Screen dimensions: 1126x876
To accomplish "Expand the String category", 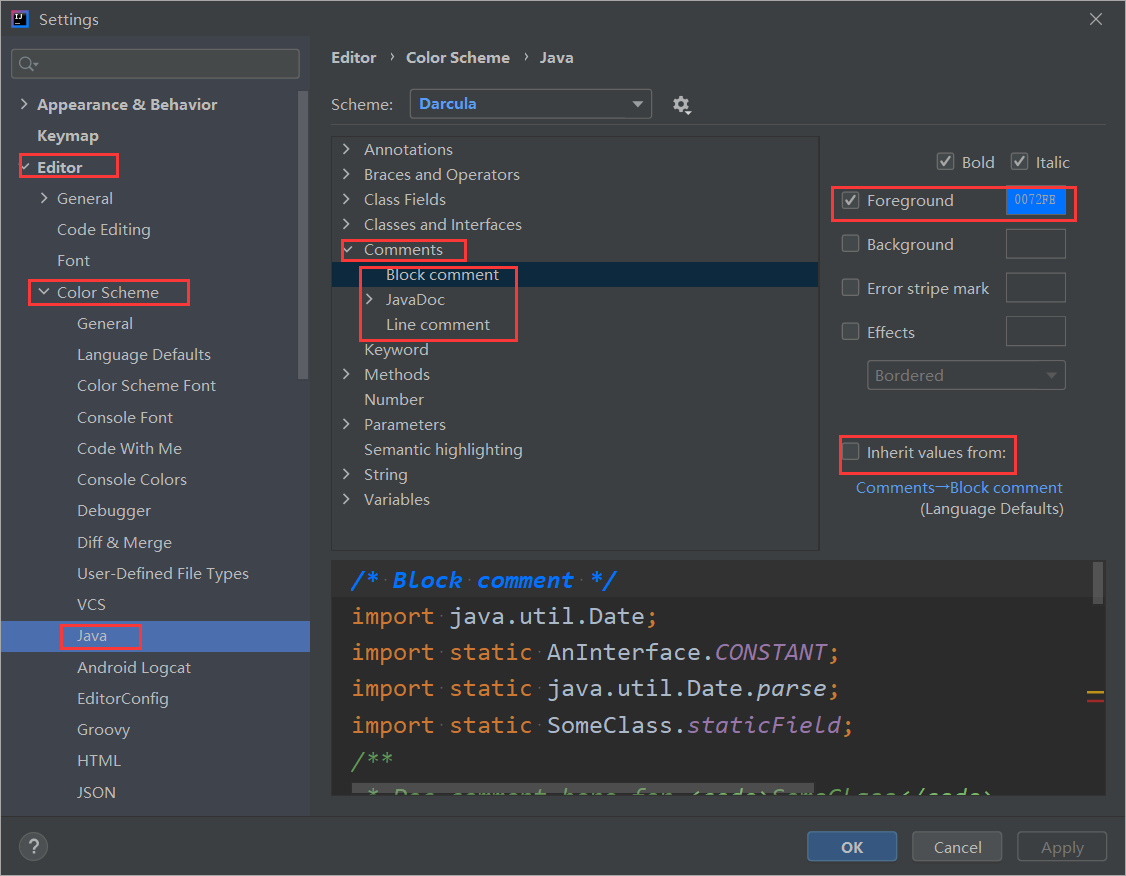I will pos(347,474).
